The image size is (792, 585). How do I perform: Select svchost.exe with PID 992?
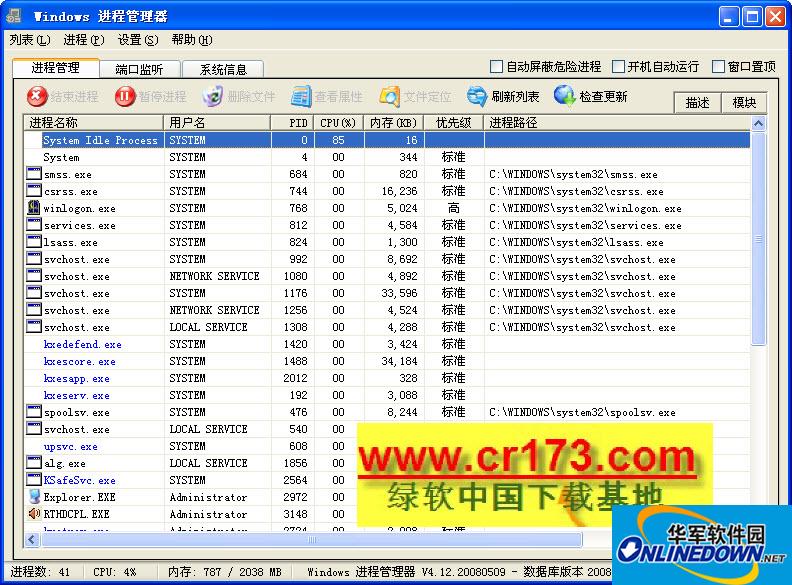coord(387,259)
